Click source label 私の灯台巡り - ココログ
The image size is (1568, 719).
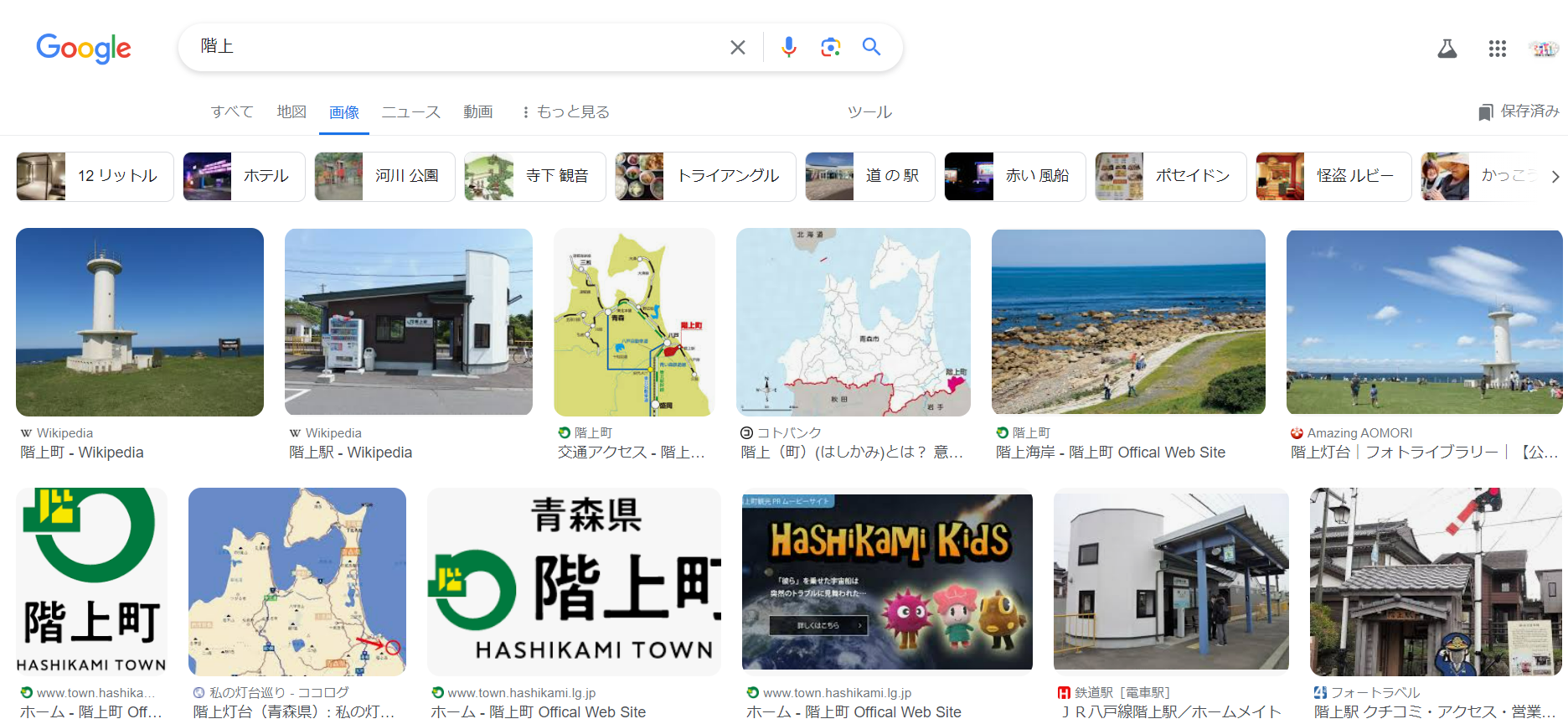click(279, 693)
